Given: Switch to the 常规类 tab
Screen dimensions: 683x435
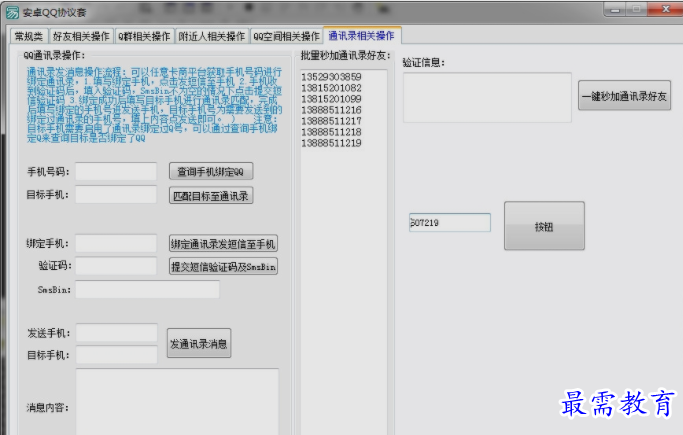Looking at the screenshot, I should 29,36.
